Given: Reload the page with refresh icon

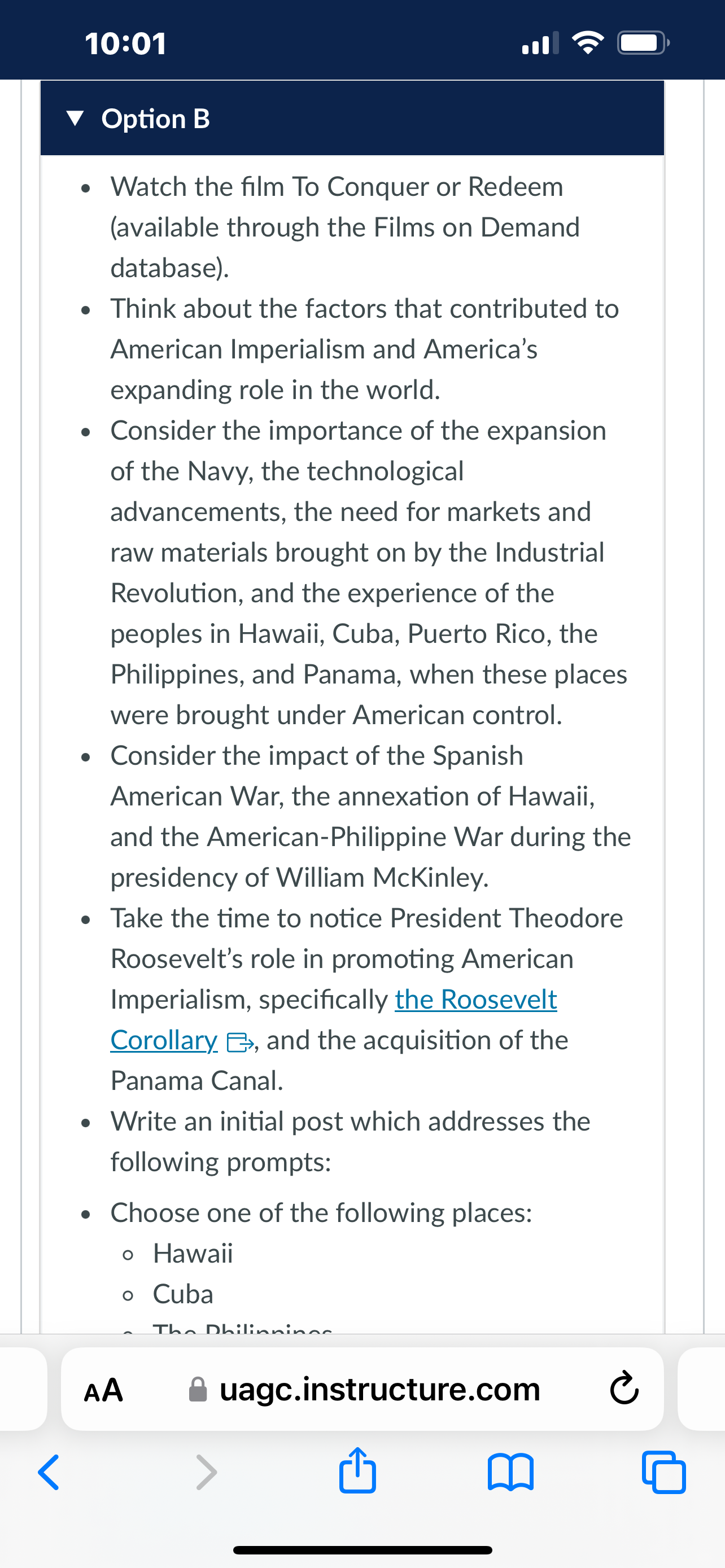Looking at the screenshot, I should (624, 1389).
